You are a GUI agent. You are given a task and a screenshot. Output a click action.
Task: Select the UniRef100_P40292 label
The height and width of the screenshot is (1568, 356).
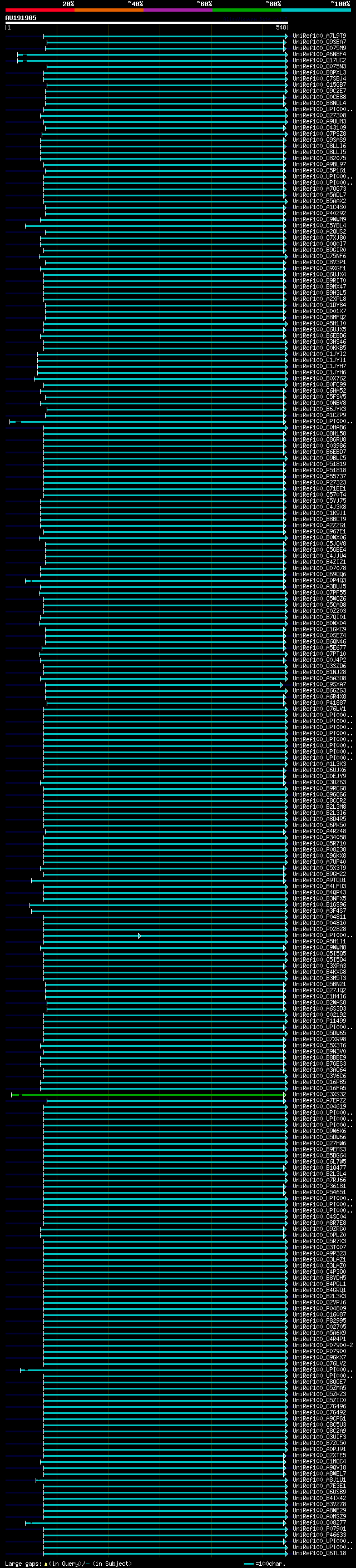tap(319, 214)
